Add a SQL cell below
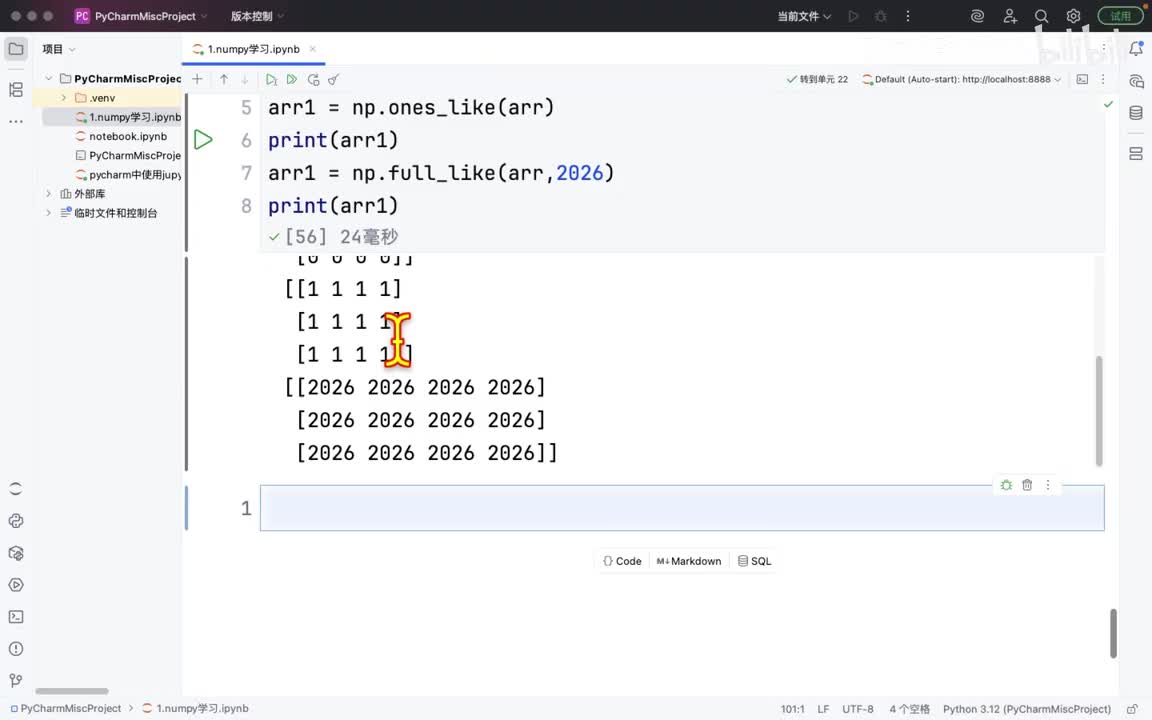The width and height of the screenshot is (1152, 720). point(755,561)
